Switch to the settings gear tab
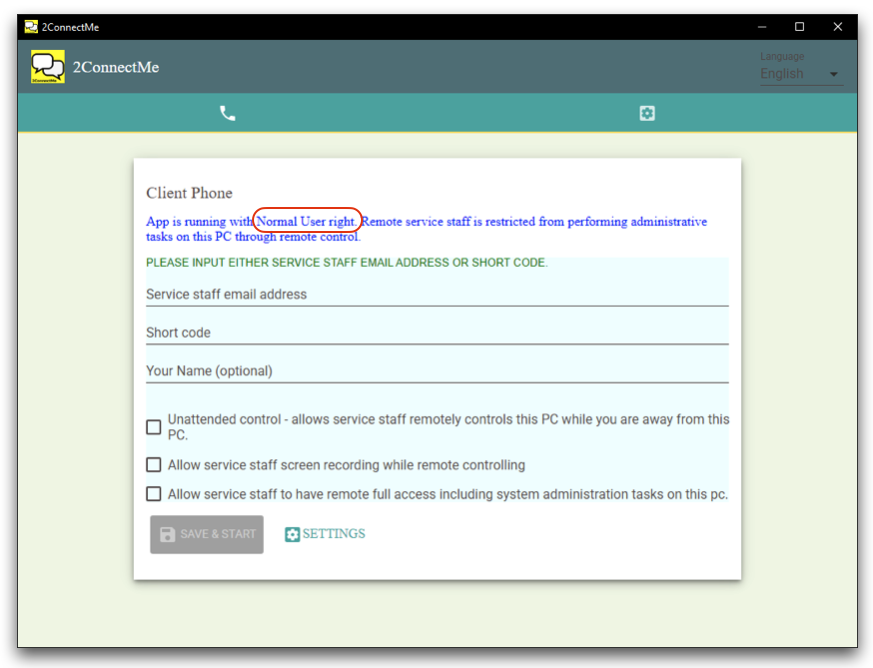873x668 pixels. [646, 114]
